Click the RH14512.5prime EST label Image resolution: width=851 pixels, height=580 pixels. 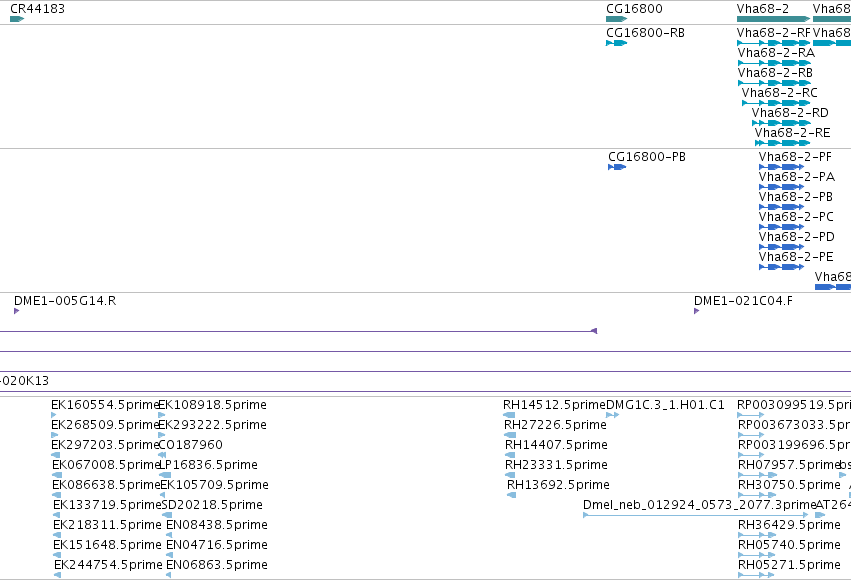coord(554,405)
